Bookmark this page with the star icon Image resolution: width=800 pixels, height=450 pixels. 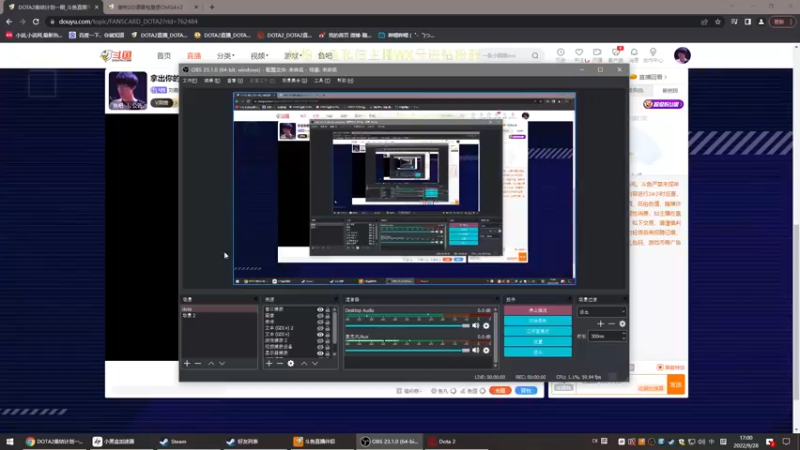click(718, 21)
